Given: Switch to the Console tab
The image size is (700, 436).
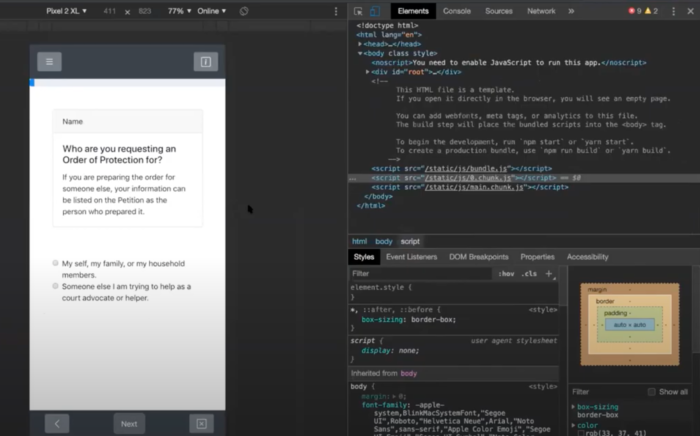Looking at the screenshot, I should tap(457, 11).
